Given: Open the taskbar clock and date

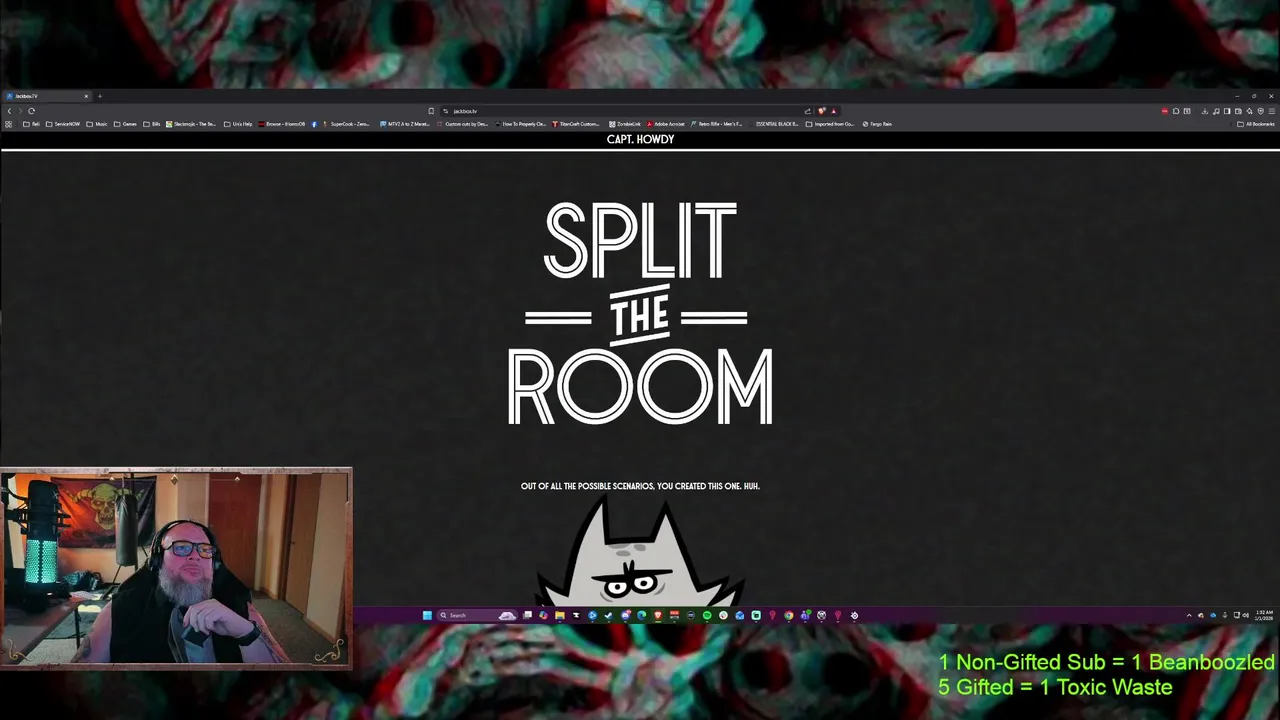Looking at the screenshot, I should pos(1264,615).
